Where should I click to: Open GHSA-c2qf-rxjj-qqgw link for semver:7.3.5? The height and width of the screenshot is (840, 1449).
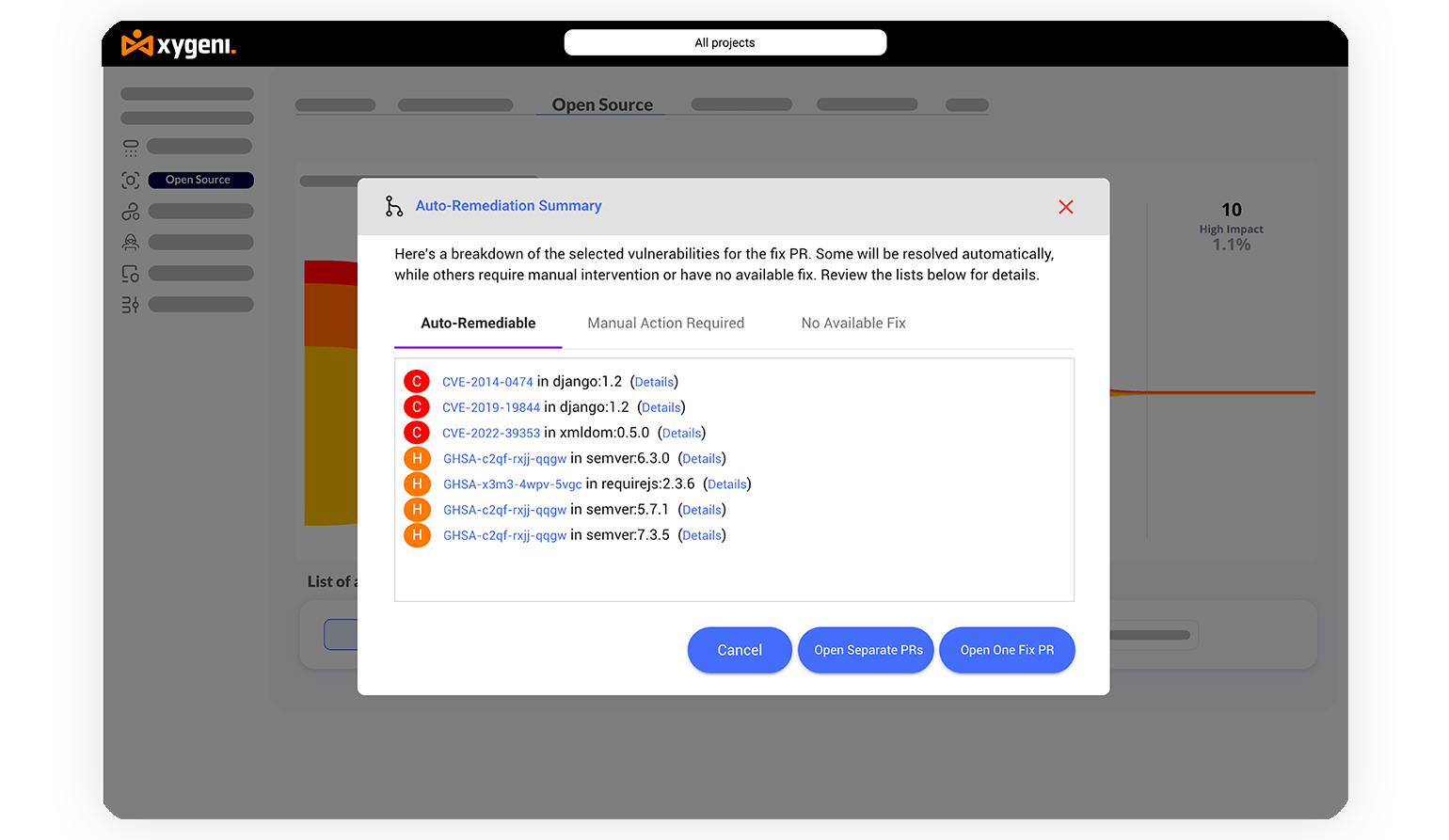tap(504, 534)
